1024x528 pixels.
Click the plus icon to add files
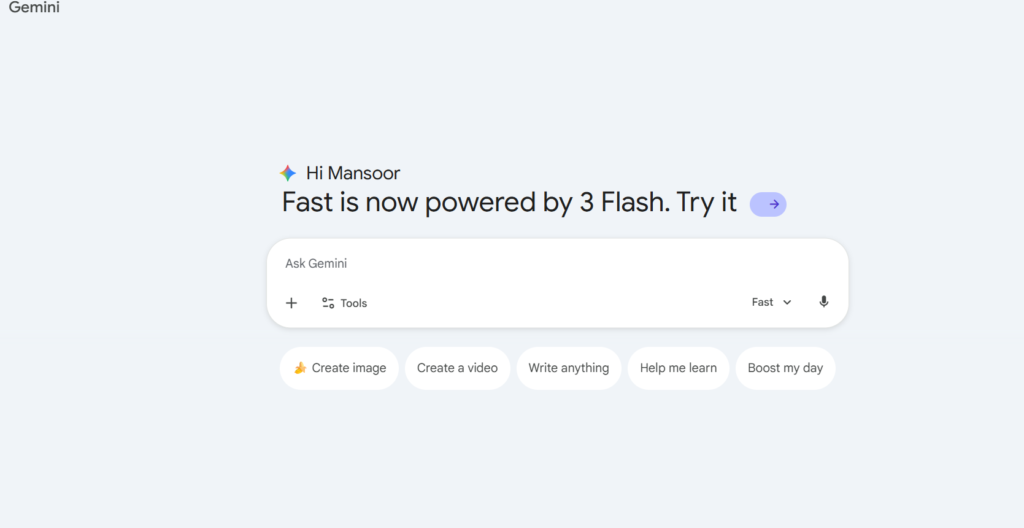[291, 303]
